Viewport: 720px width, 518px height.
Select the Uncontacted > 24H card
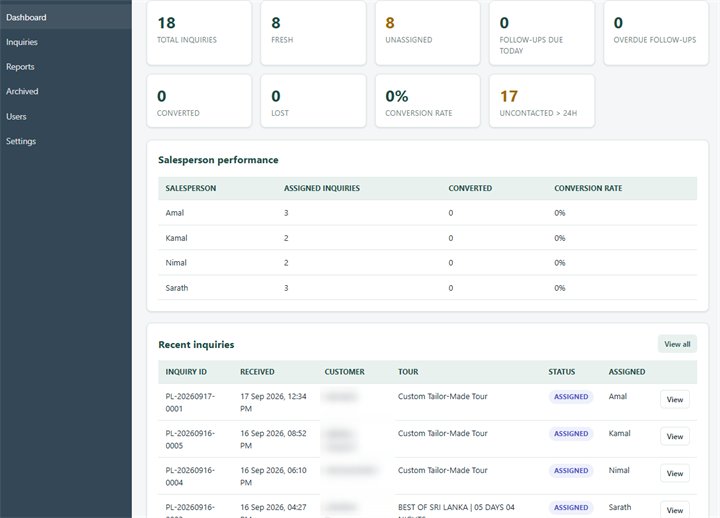click(542, 101)
